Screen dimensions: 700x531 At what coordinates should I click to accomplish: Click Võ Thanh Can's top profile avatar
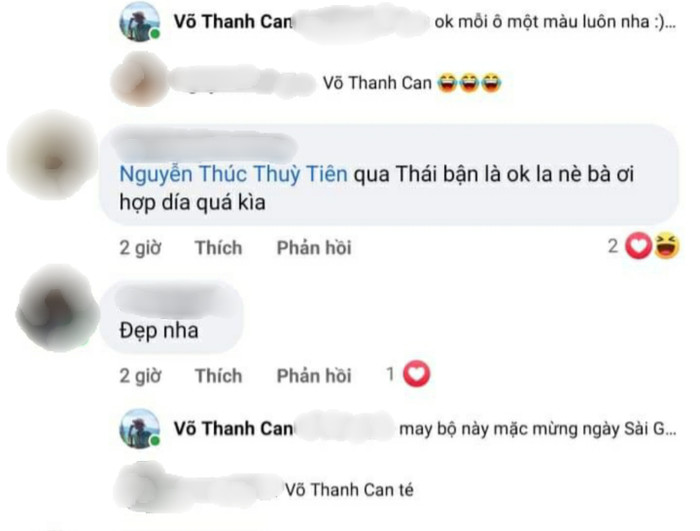point(140,21)
